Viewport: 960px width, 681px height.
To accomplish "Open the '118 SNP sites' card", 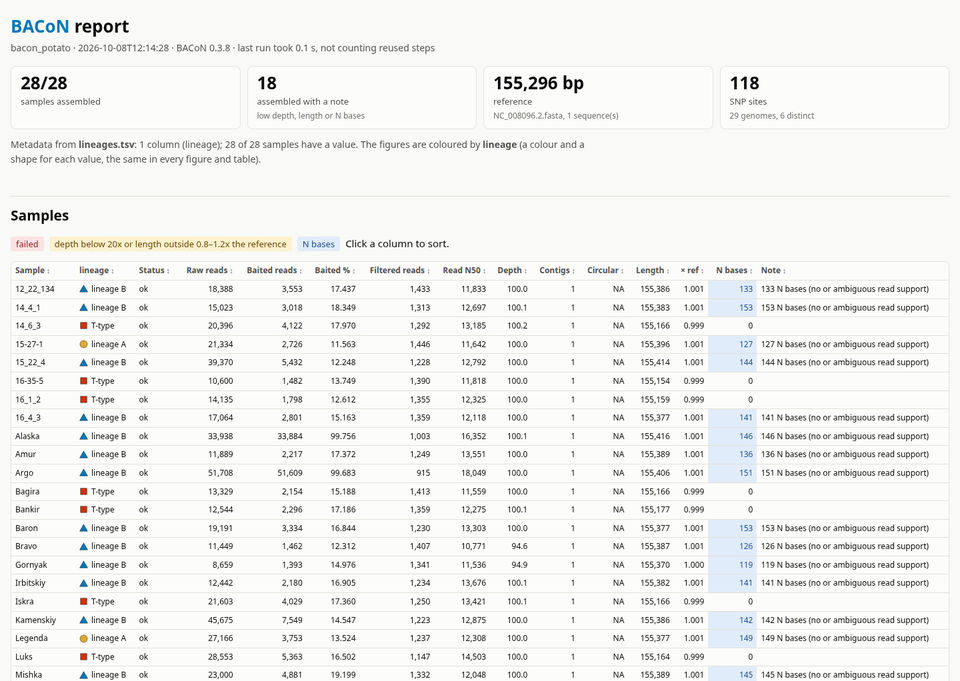I will click(x=834, y=97).
